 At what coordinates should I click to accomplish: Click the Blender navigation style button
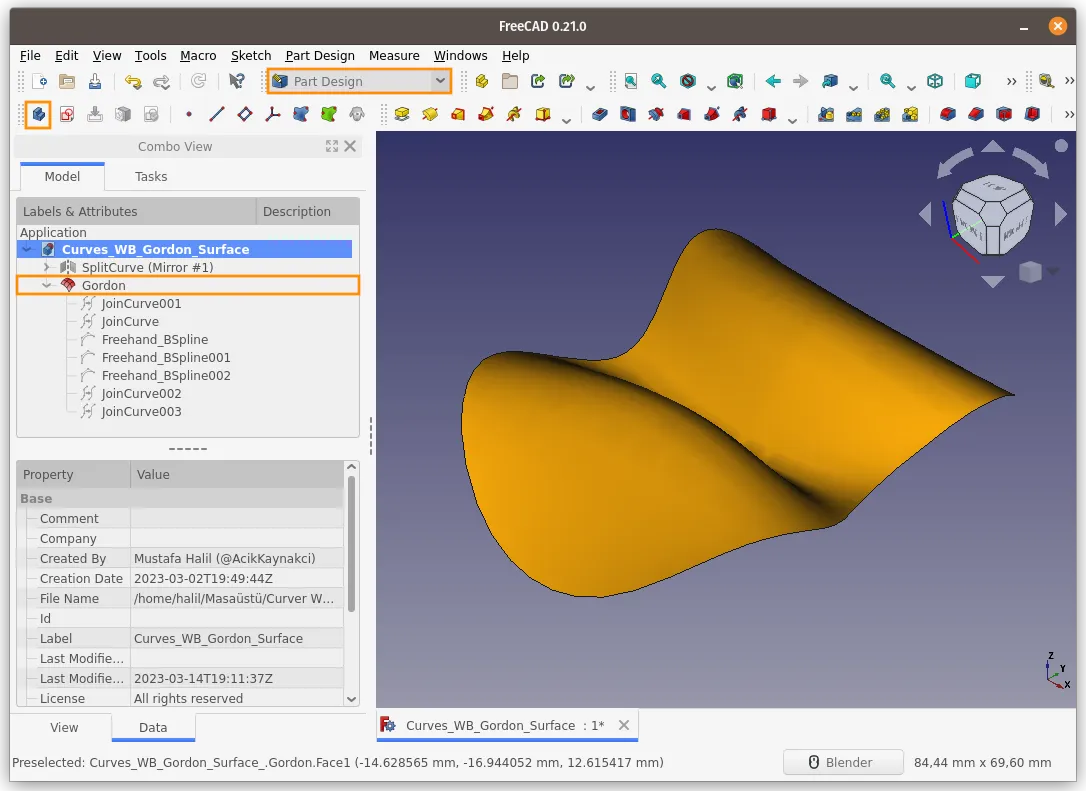[x=843, y=762]
